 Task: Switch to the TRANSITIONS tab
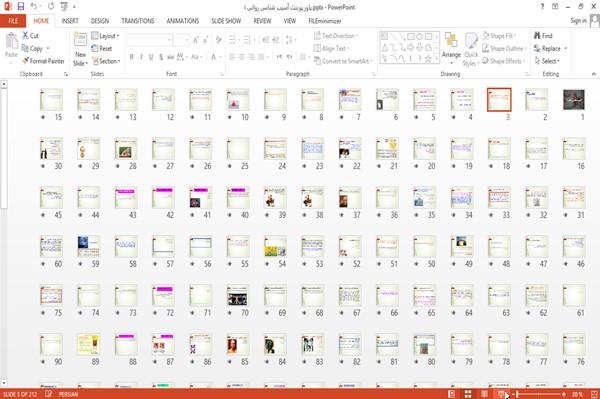[138, 21]
